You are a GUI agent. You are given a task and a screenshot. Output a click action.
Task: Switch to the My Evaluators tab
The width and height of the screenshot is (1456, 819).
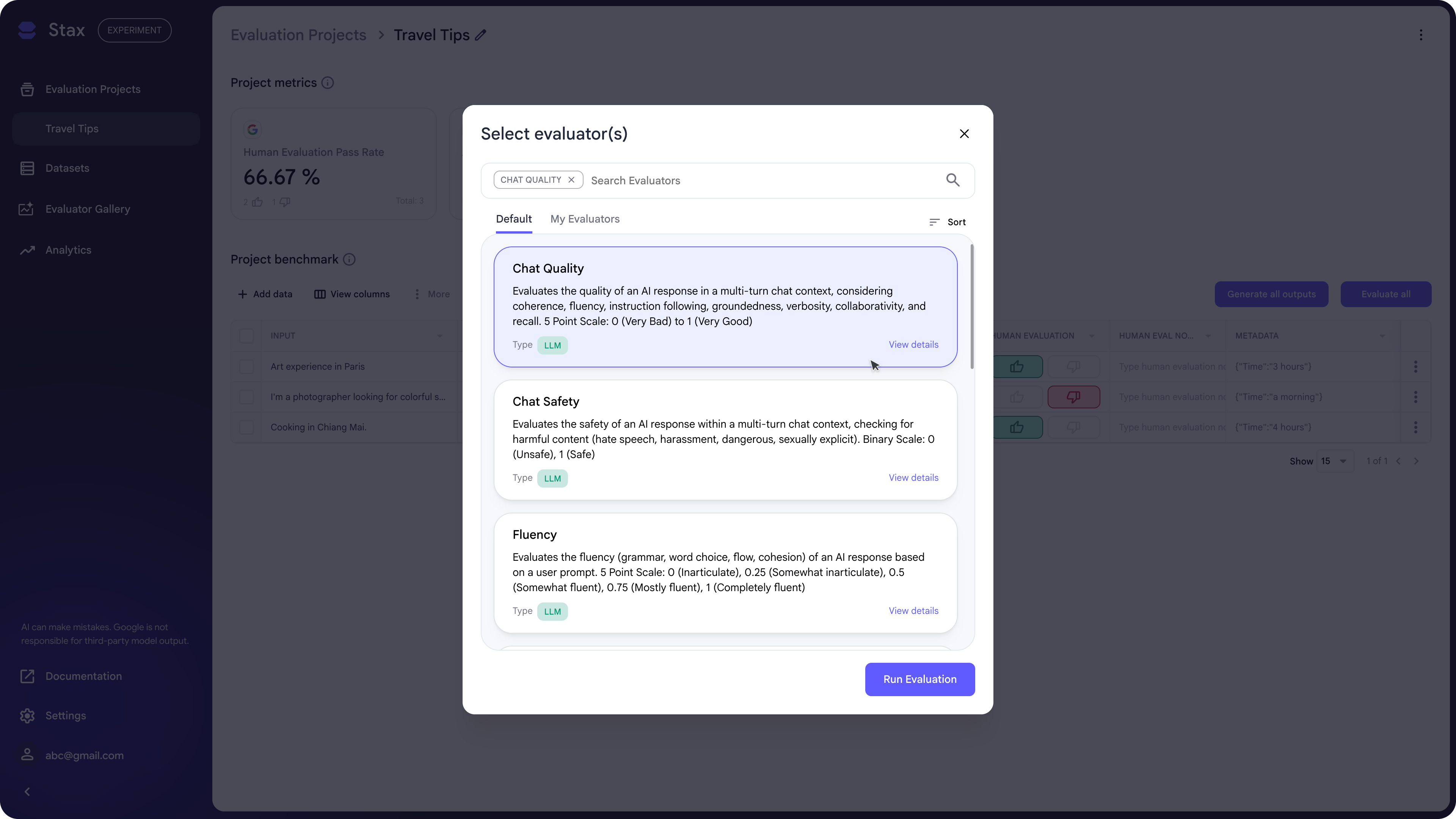click(585, 219)
